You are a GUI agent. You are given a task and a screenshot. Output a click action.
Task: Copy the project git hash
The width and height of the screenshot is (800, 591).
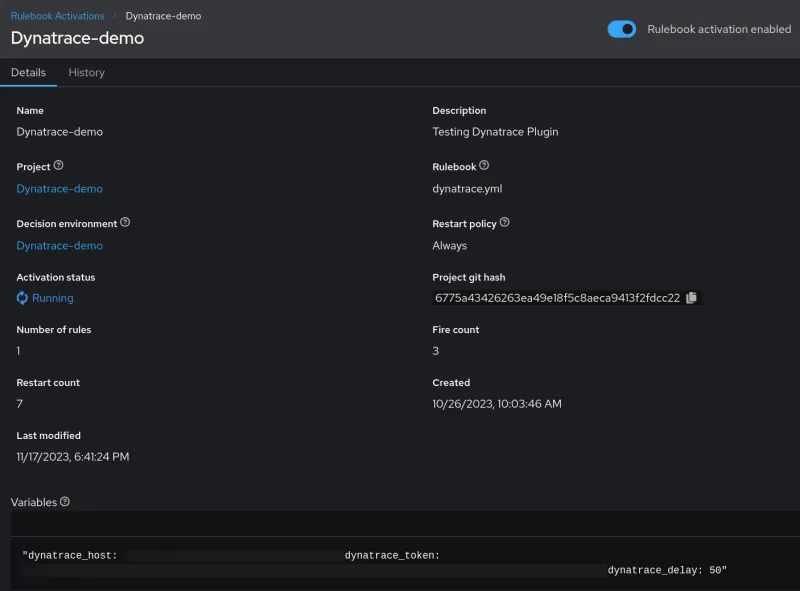click(x=691, y=298)
